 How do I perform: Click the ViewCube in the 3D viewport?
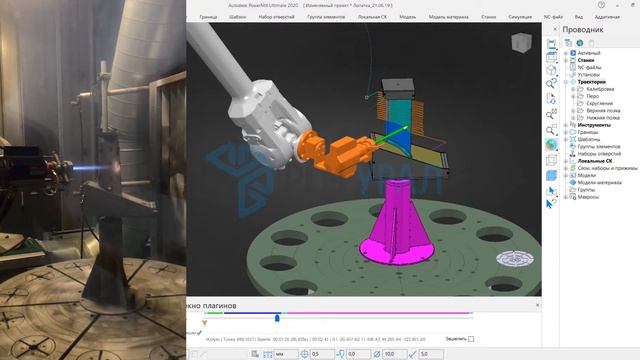[522, 43]
